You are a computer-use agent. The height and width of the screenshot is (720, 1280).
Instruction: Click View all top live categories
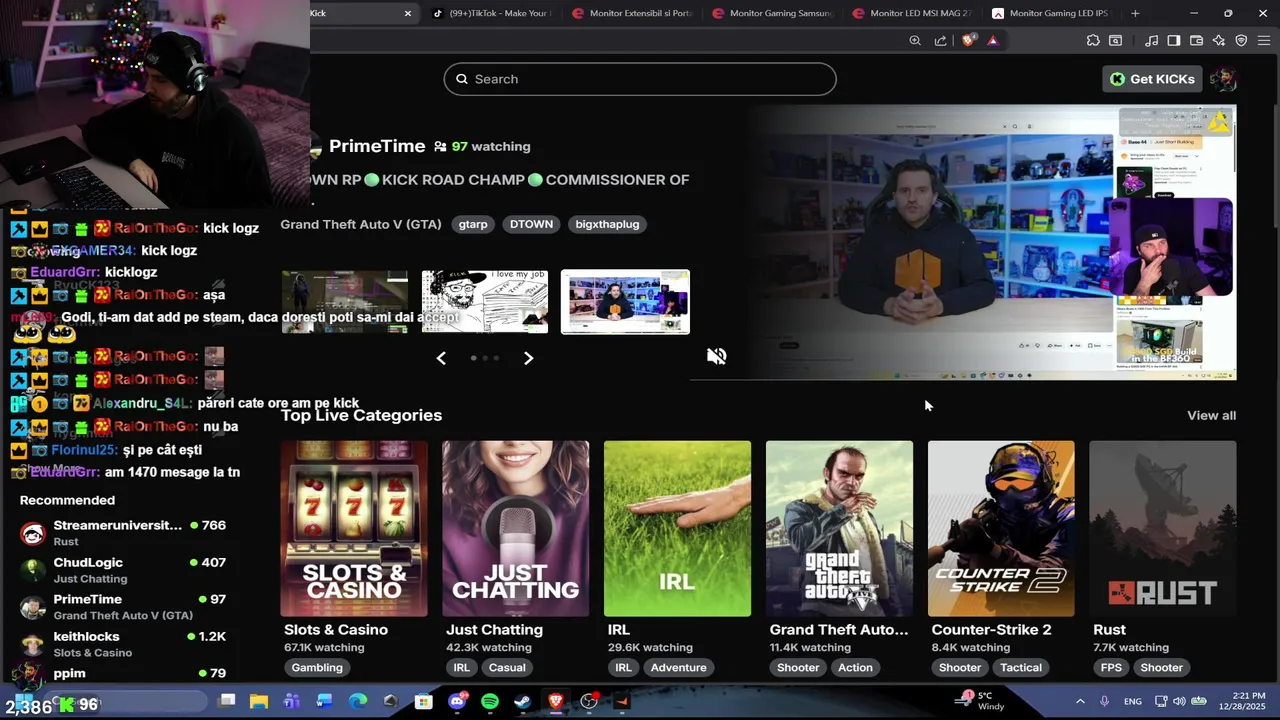[x=1211, y=415]
